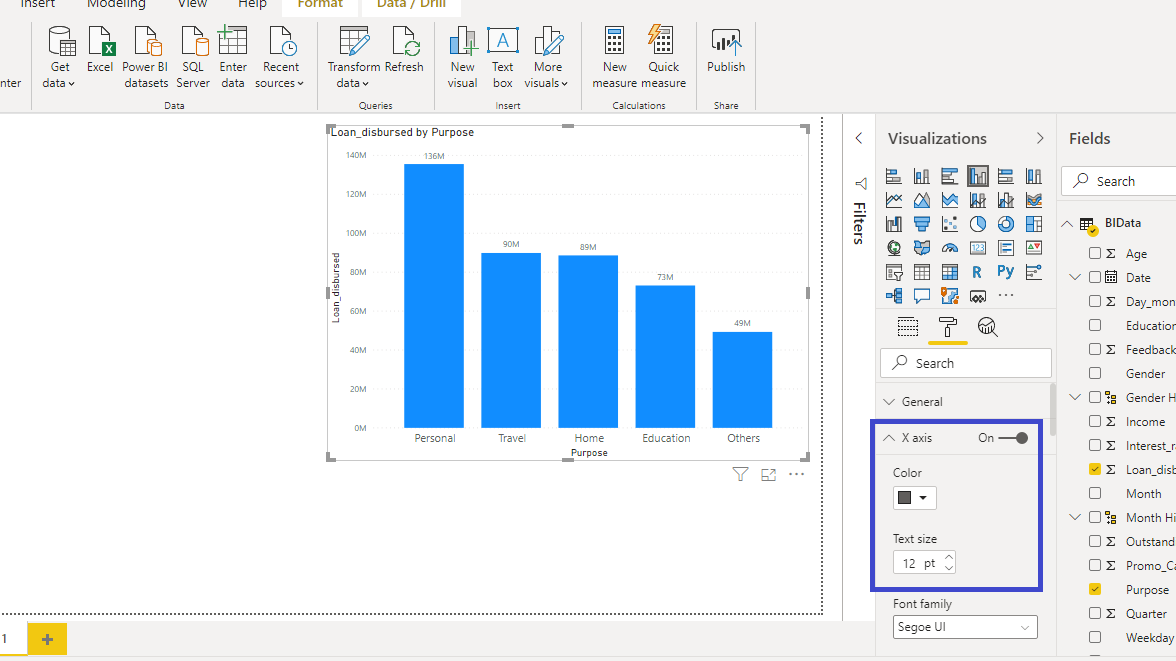Choose the donut chart visual
1176x661 pixels.
1006,224
